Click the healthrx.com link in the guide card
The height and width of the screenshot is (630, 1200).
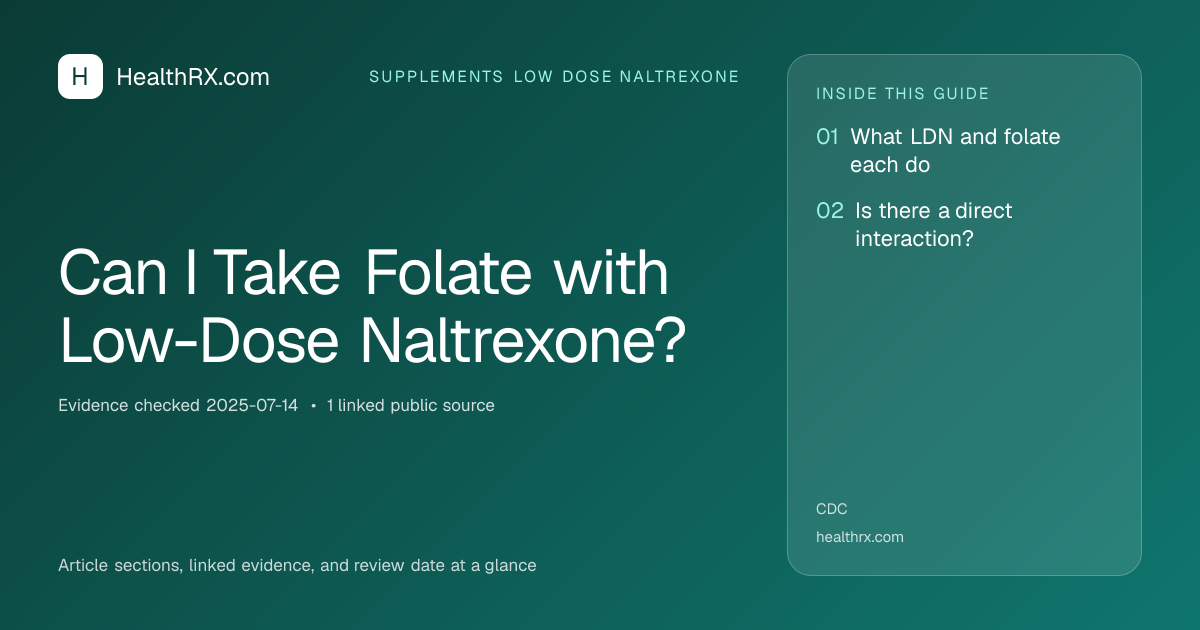click(860, 537)
